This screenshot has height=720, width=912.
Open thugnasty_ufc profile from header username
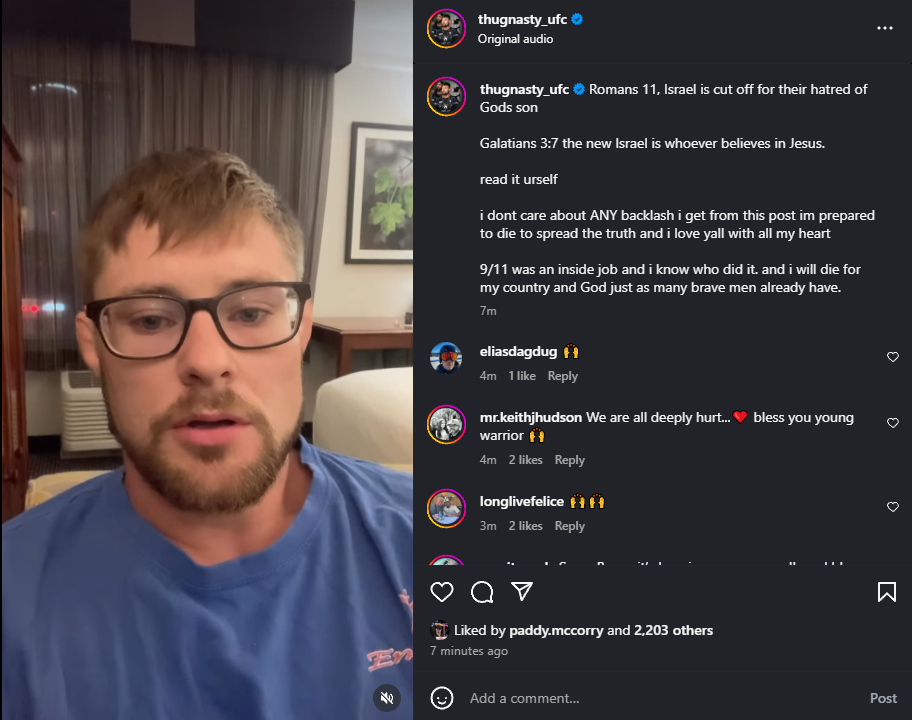pyautogui.click(x=522, y=19)
